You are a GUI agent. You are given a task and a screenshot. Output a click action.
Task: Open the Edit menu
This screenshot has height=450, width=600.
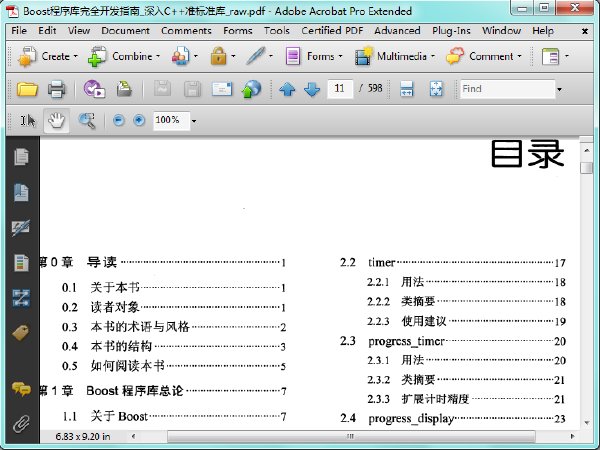pyautogui.click(x=47, y=31)
